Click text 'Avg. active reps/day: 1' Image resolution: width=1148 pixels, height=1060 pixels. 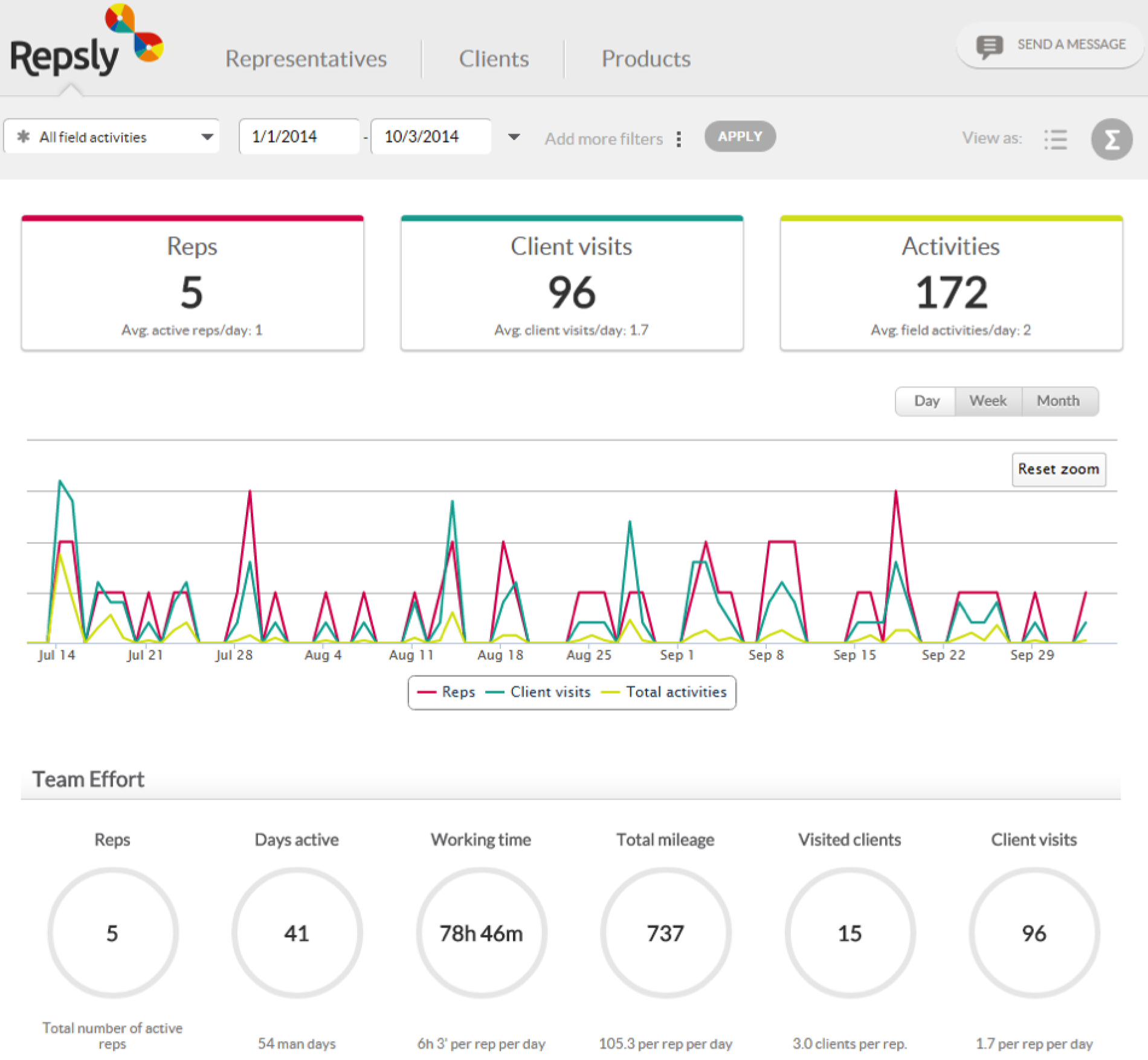point(192,330)
